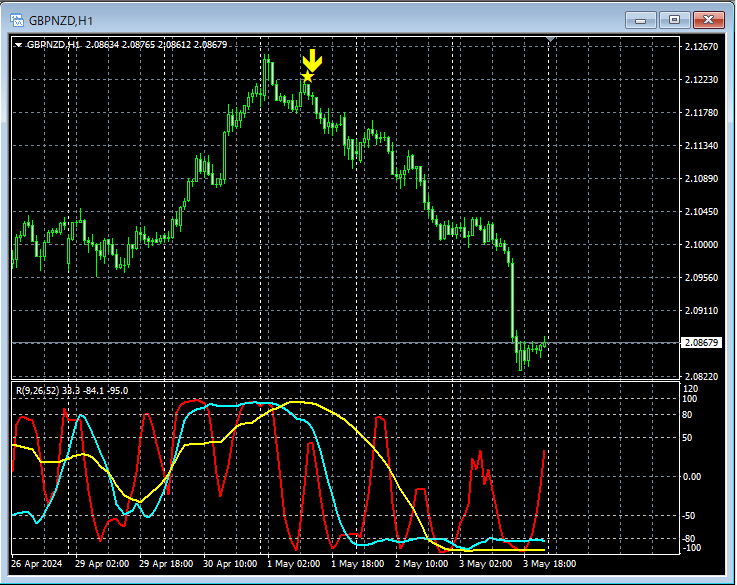Expand the GBPNZD,H1 chart dropdown triangle
This screenshot has width=737, height=585.
tap(19, 44)
